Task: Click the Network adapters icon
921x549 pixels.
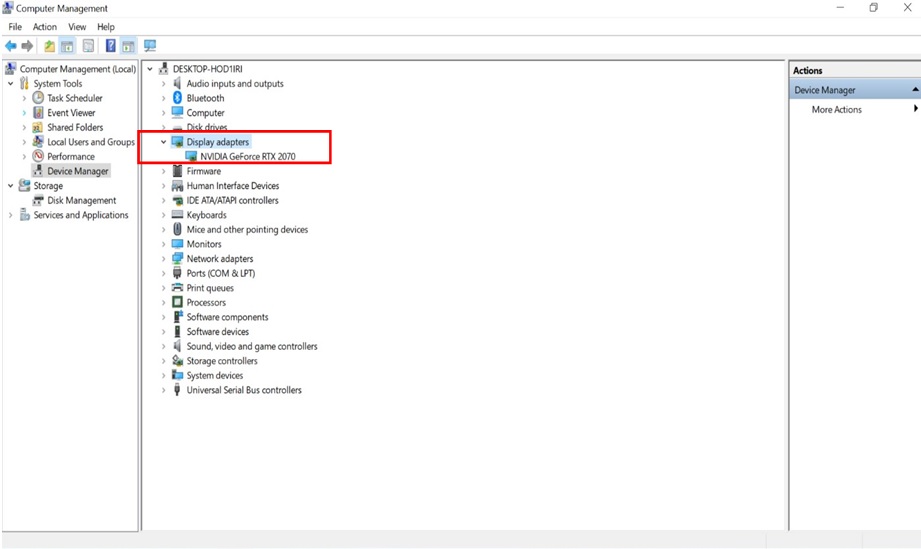Action: tap(177, 258)
